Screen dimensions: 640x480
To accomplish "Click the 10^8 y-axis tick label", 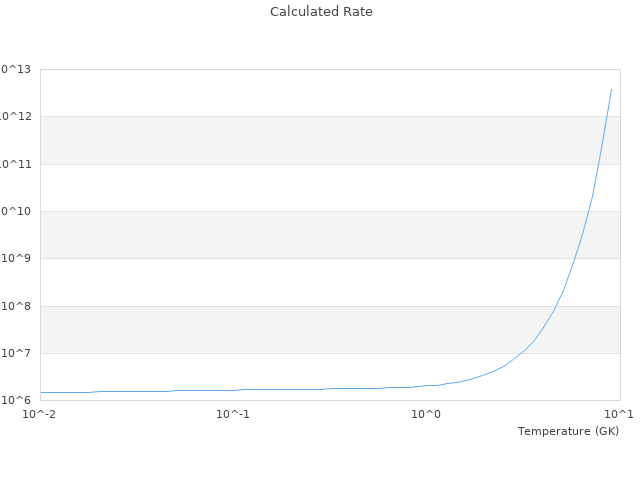I will pyautogui.click(x=17, y=306).
